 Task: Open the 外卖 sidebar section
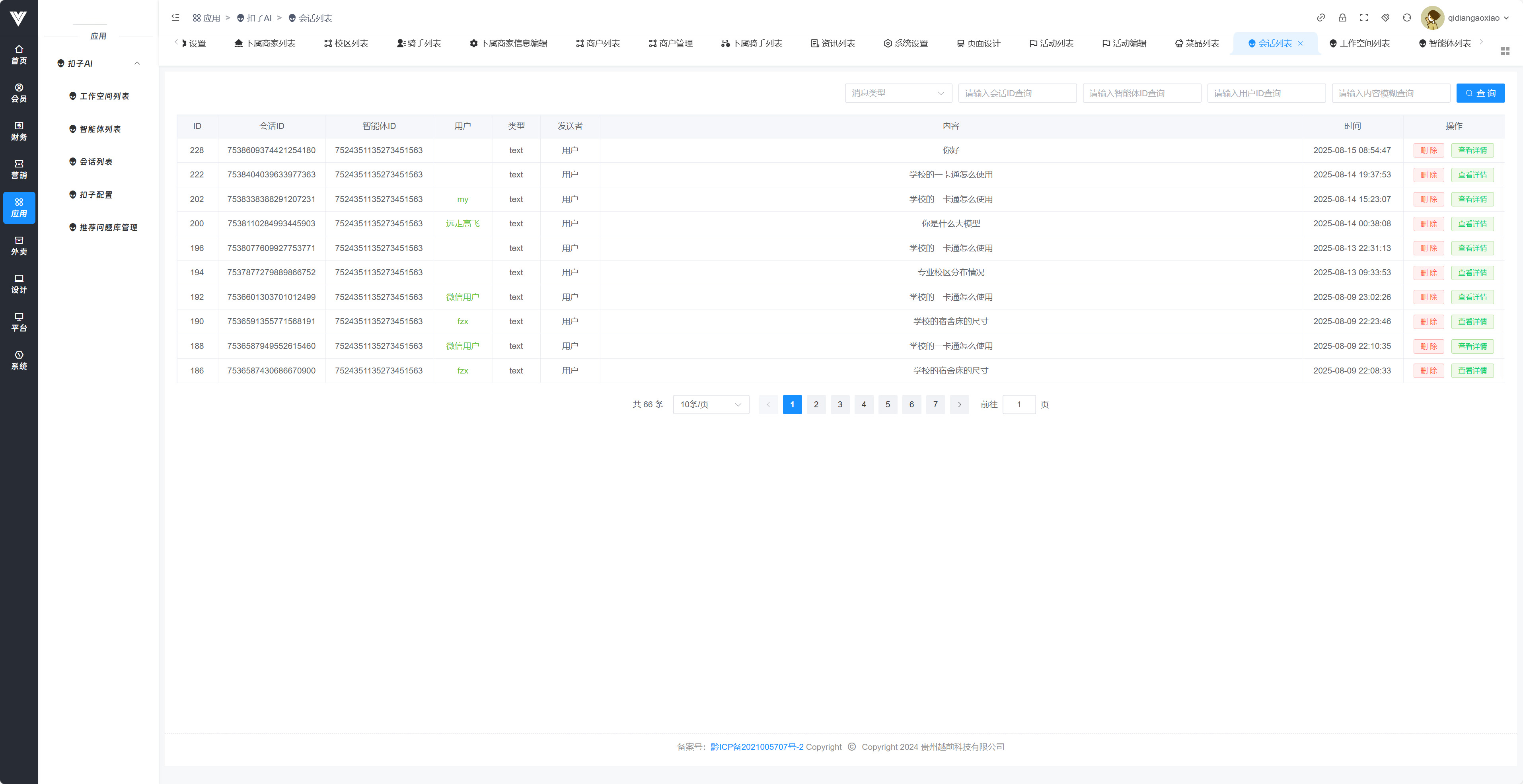coord(19,245)
